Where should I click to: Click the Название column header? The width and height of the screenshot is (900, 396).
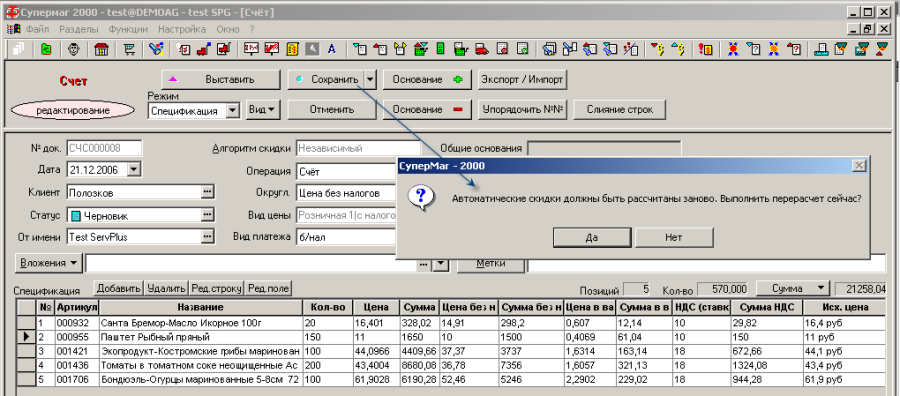200,307
